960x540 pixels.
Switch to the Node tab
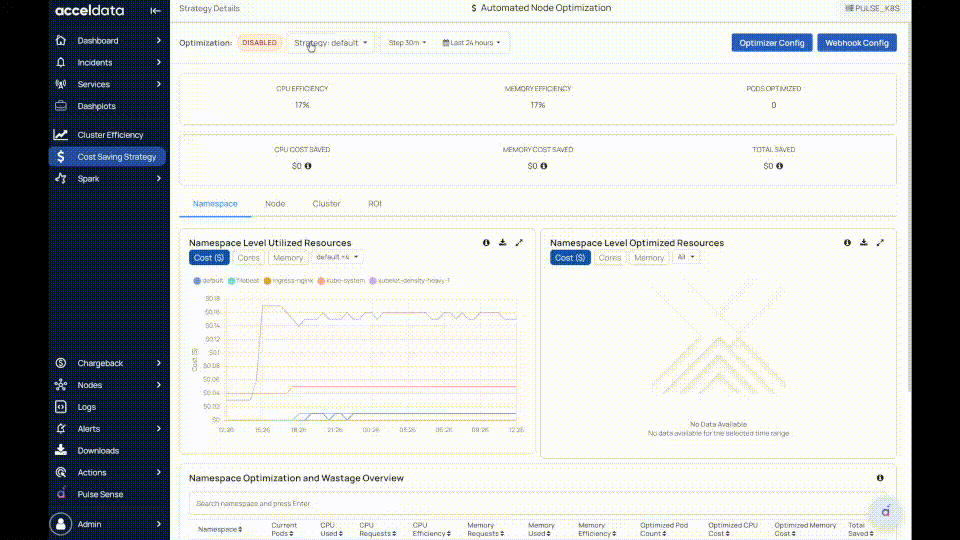[x=275, y=204]
